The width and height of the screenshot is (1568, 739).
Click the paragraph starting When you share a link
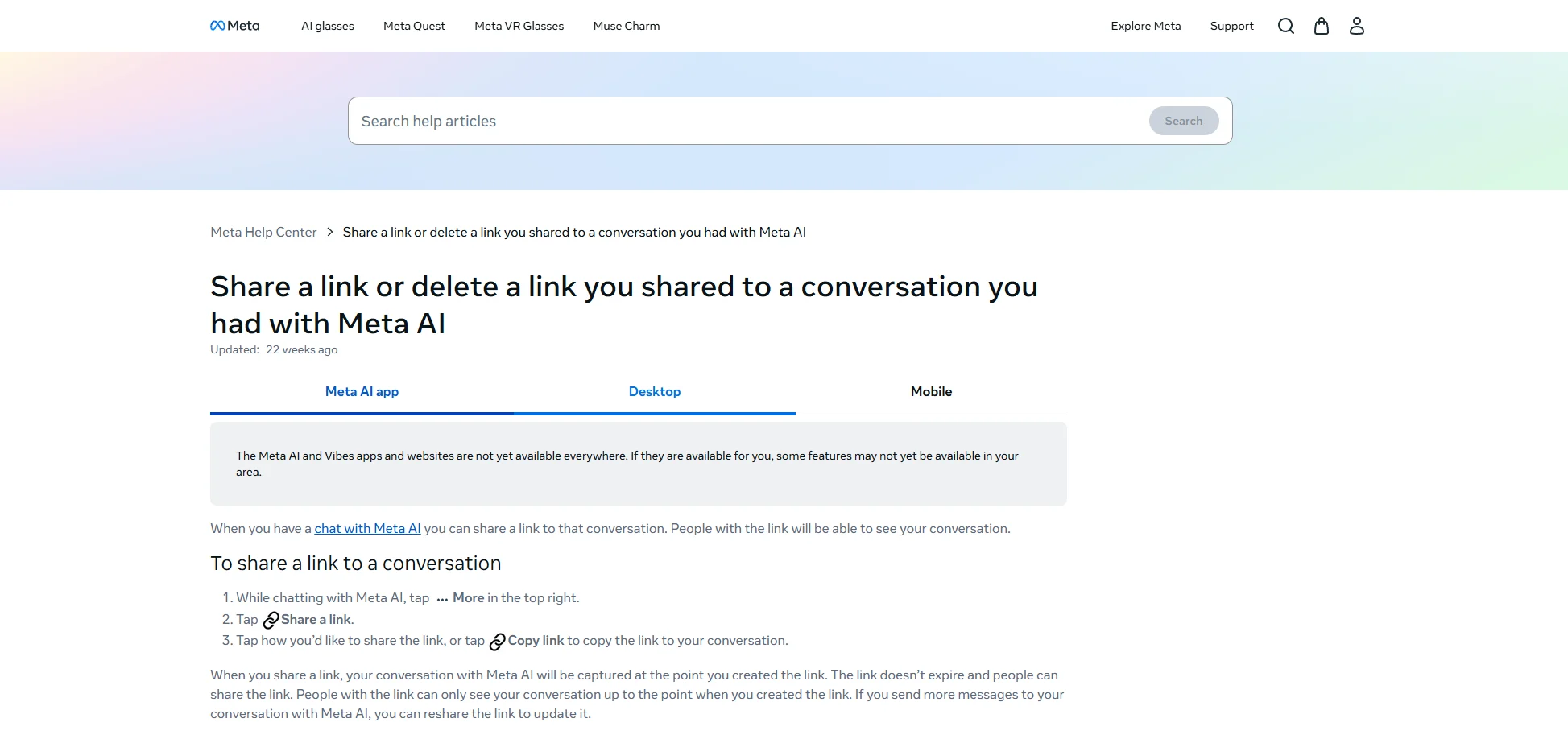point(637,694)
